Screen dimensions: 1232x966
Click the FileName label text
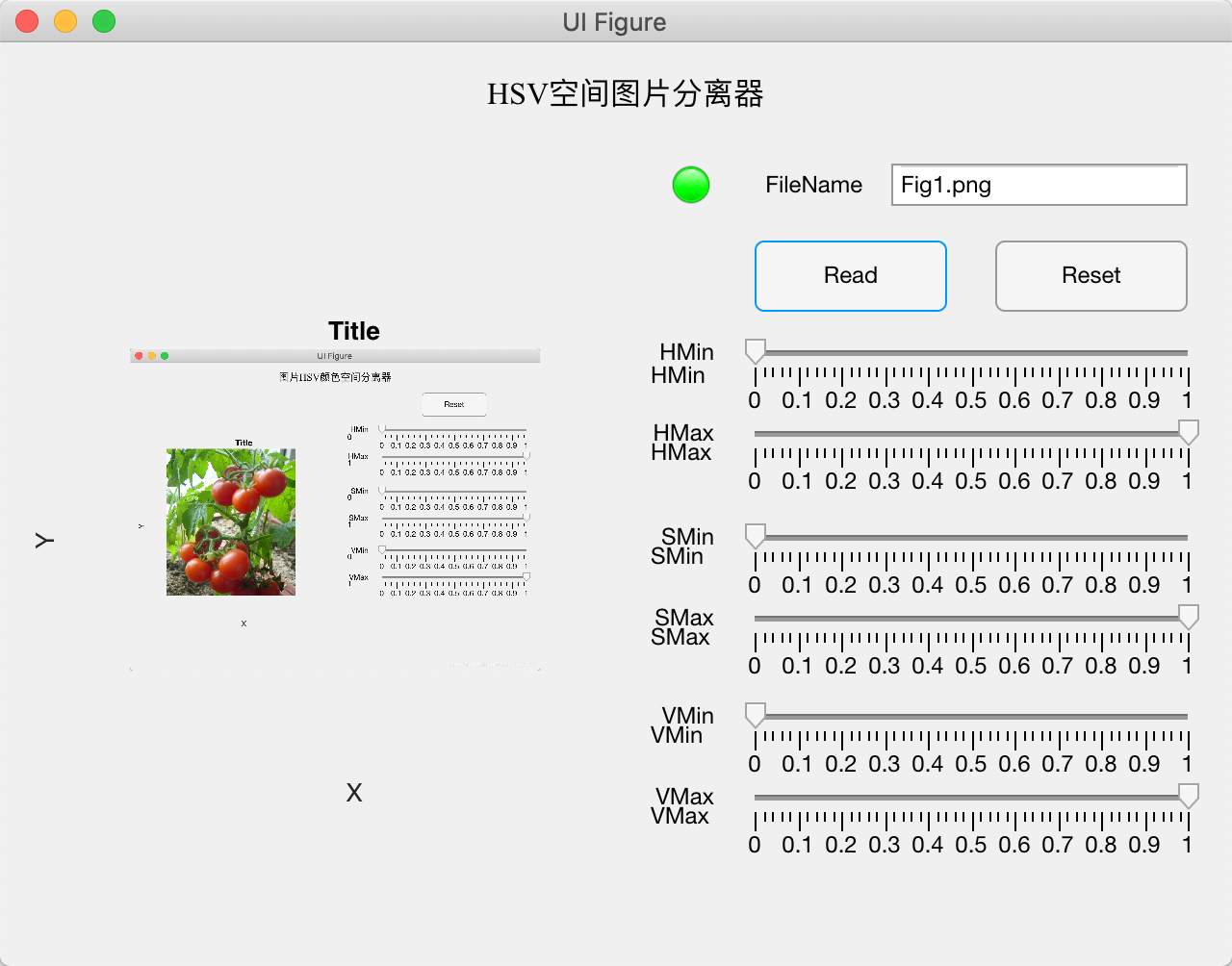coord(813,185)
